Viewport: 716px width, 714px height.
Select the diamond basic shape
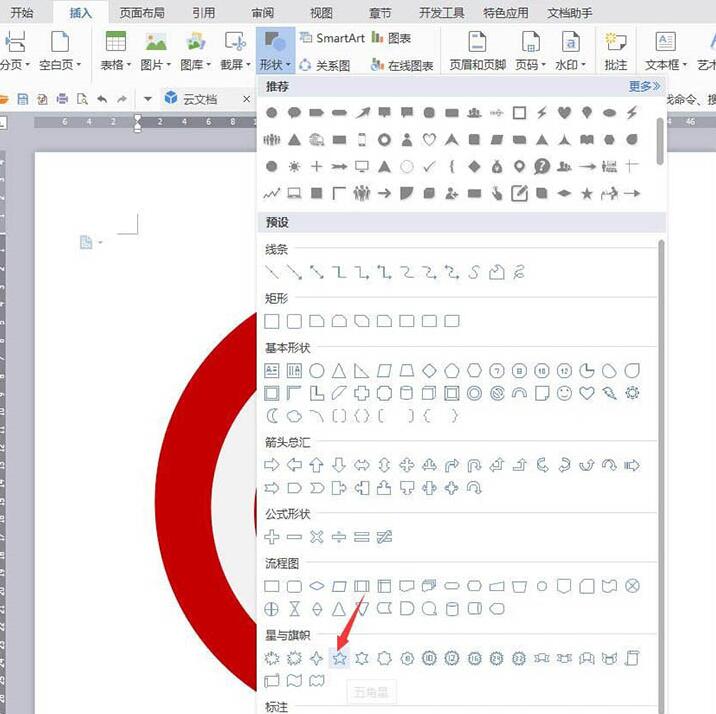(429, 370)
